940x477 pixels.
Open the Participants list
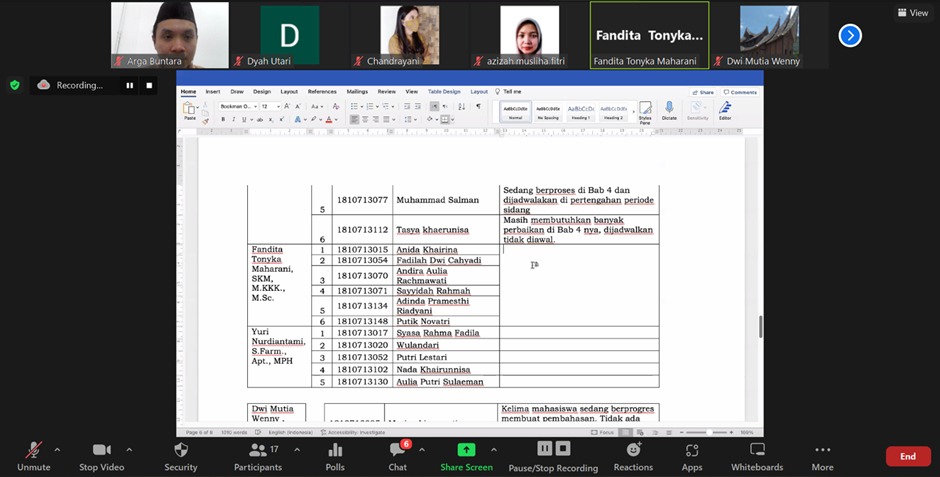coord(257,455)
